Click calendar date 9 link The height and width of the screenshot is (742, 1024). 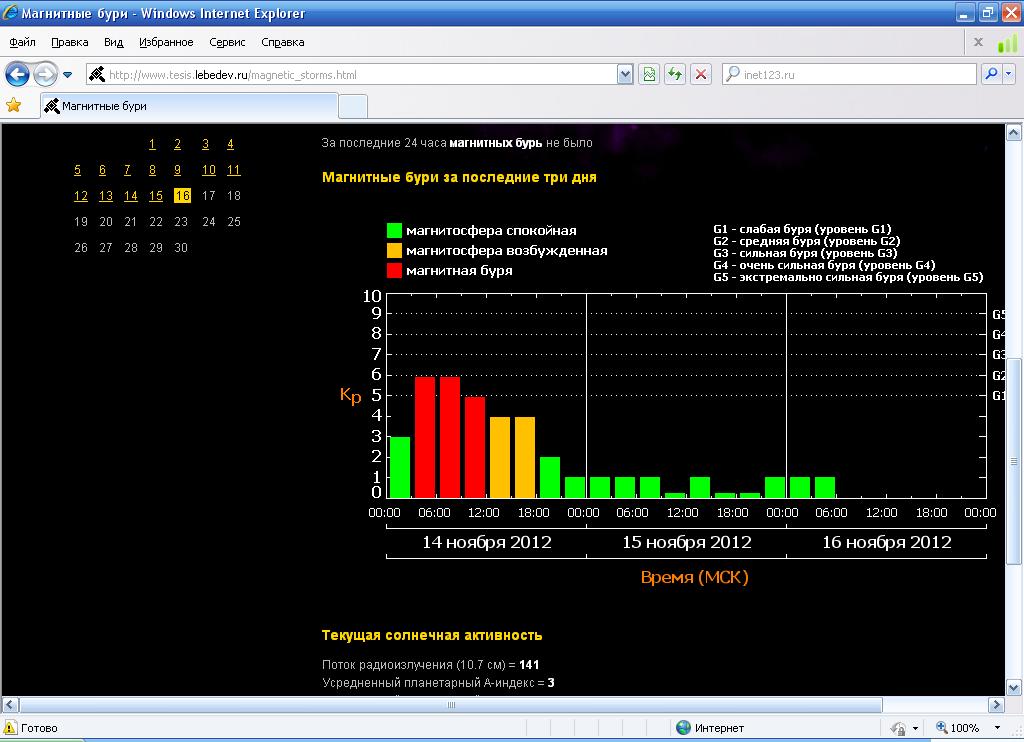(178, 170)
